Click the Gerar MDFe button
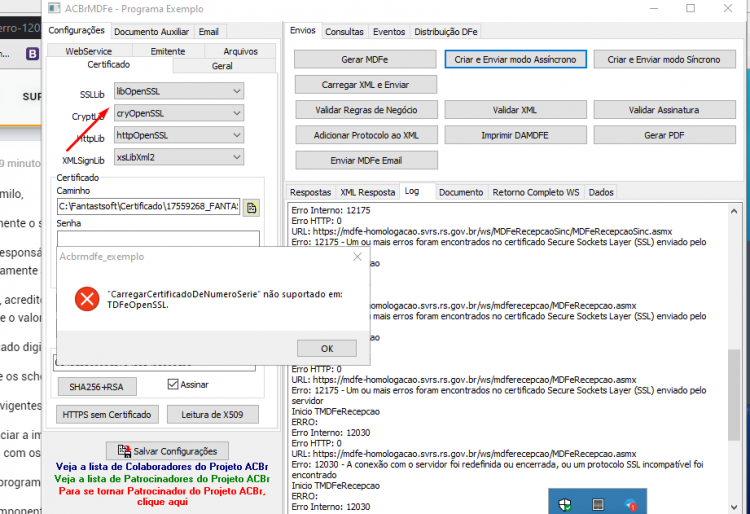This screenshot has height=514, width=750. click(365, 60)
